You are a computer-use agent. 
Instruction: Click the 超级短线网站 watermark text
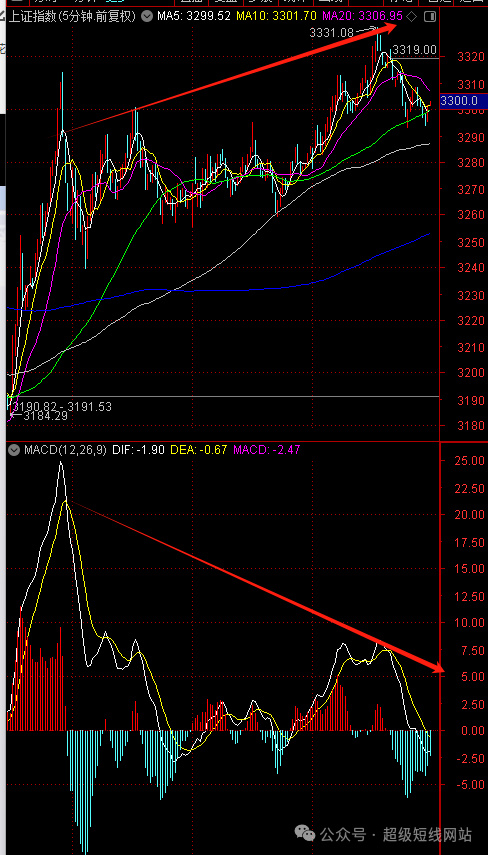click(427, 833)
